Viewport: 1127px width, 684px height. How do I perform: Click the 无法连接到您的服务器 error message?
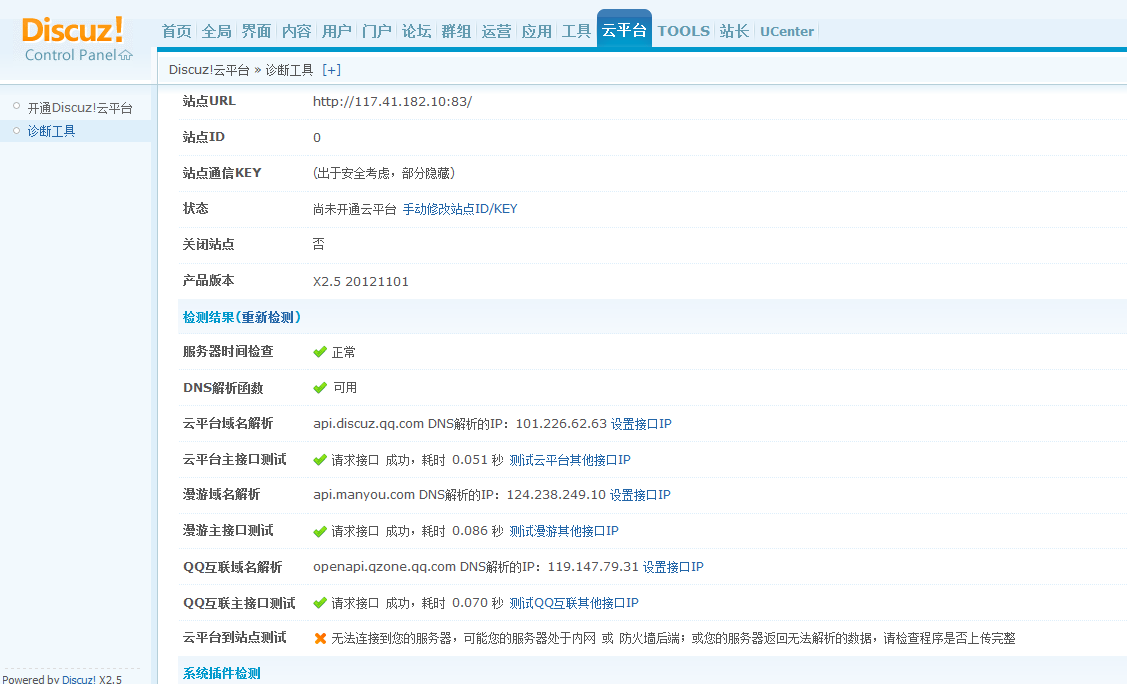tap(673, 638)
